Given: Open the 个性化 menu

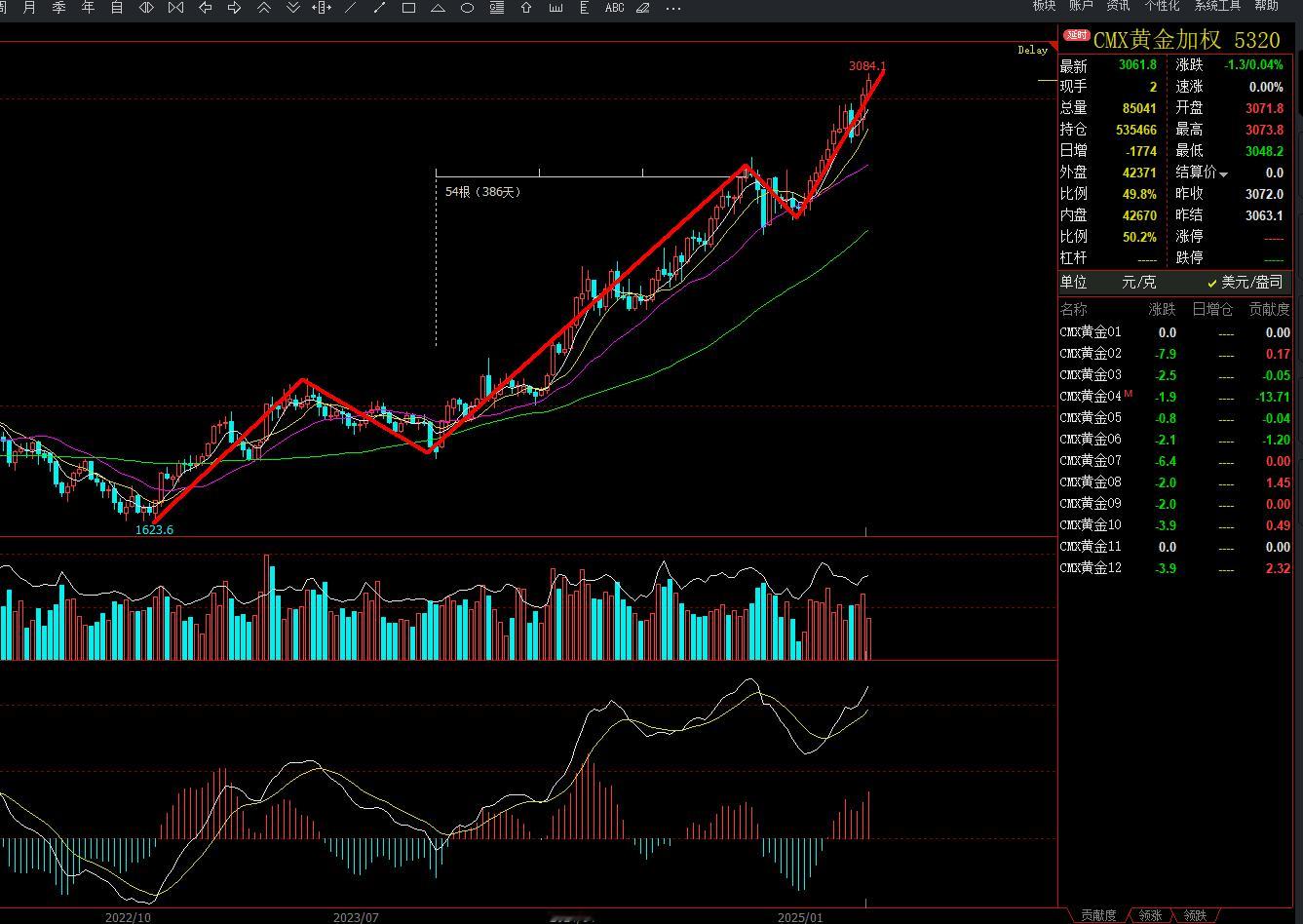Looking at the screenshot, I should point(1162,5).
